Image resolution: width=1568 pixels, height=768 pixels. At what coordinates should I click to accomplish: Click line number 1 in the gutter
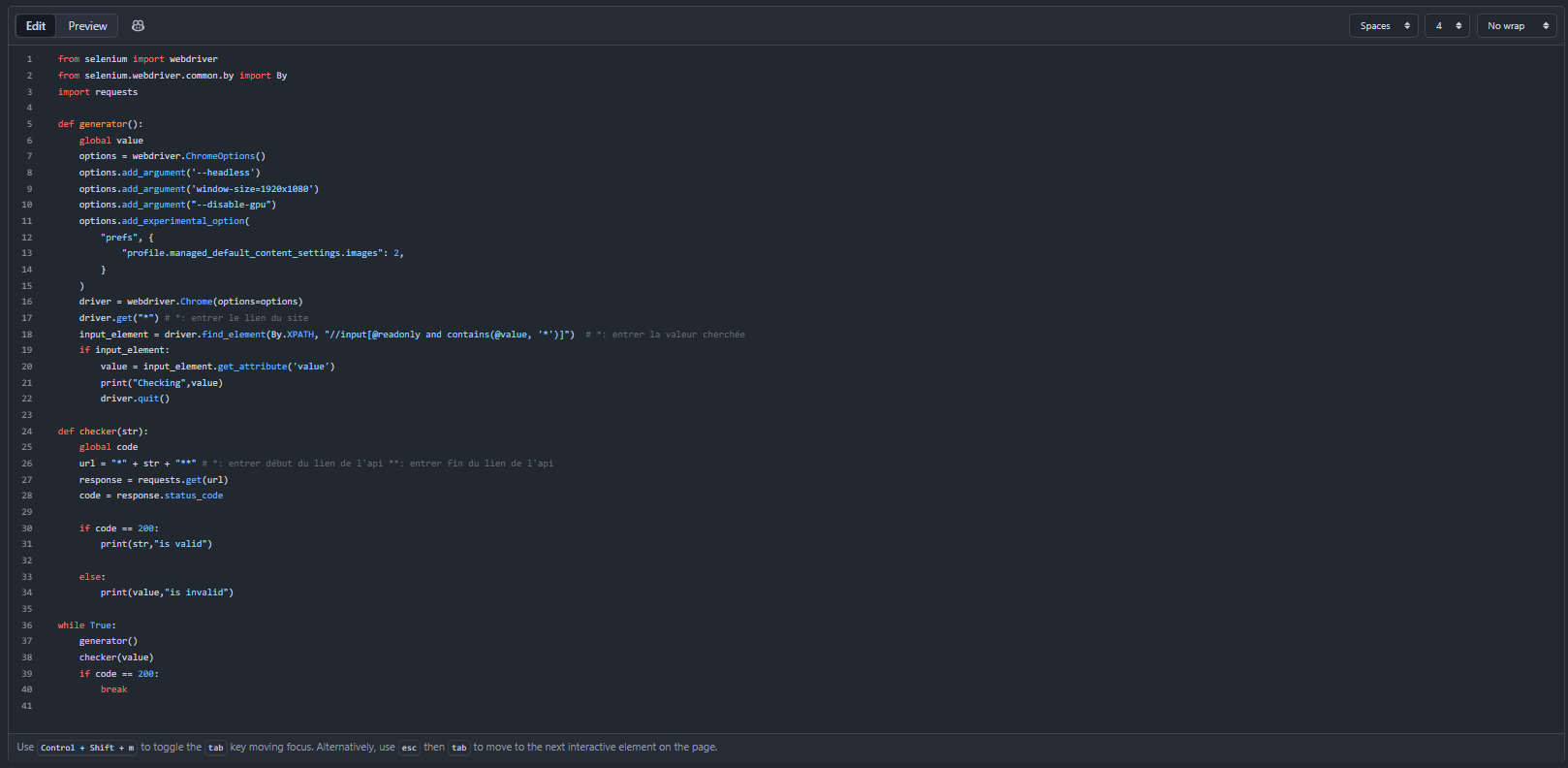coord(29,59)
